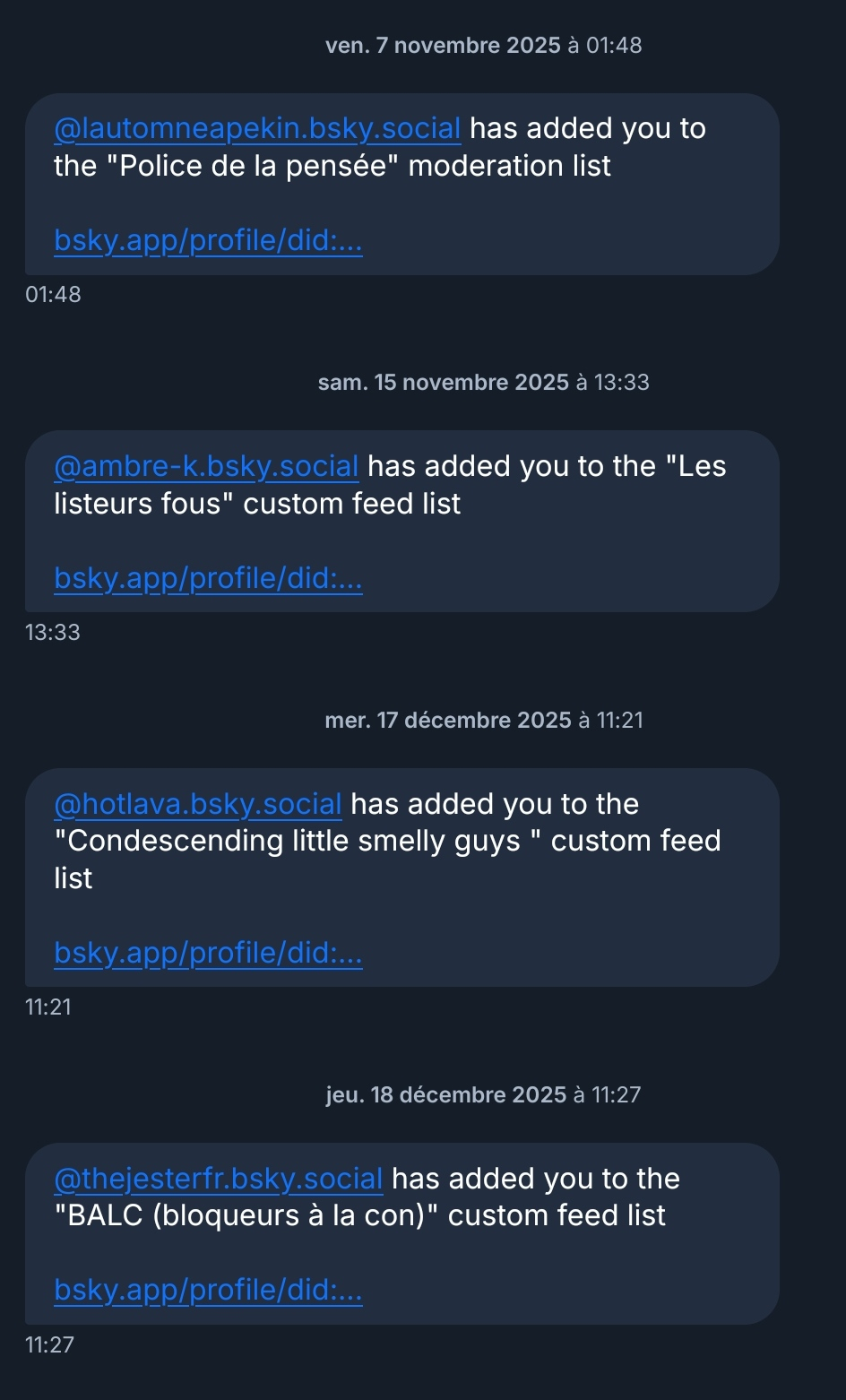846x1400 pixels.
Task: Click the 13:33 timestamp below the second message
Action: (x=53, y=633)
